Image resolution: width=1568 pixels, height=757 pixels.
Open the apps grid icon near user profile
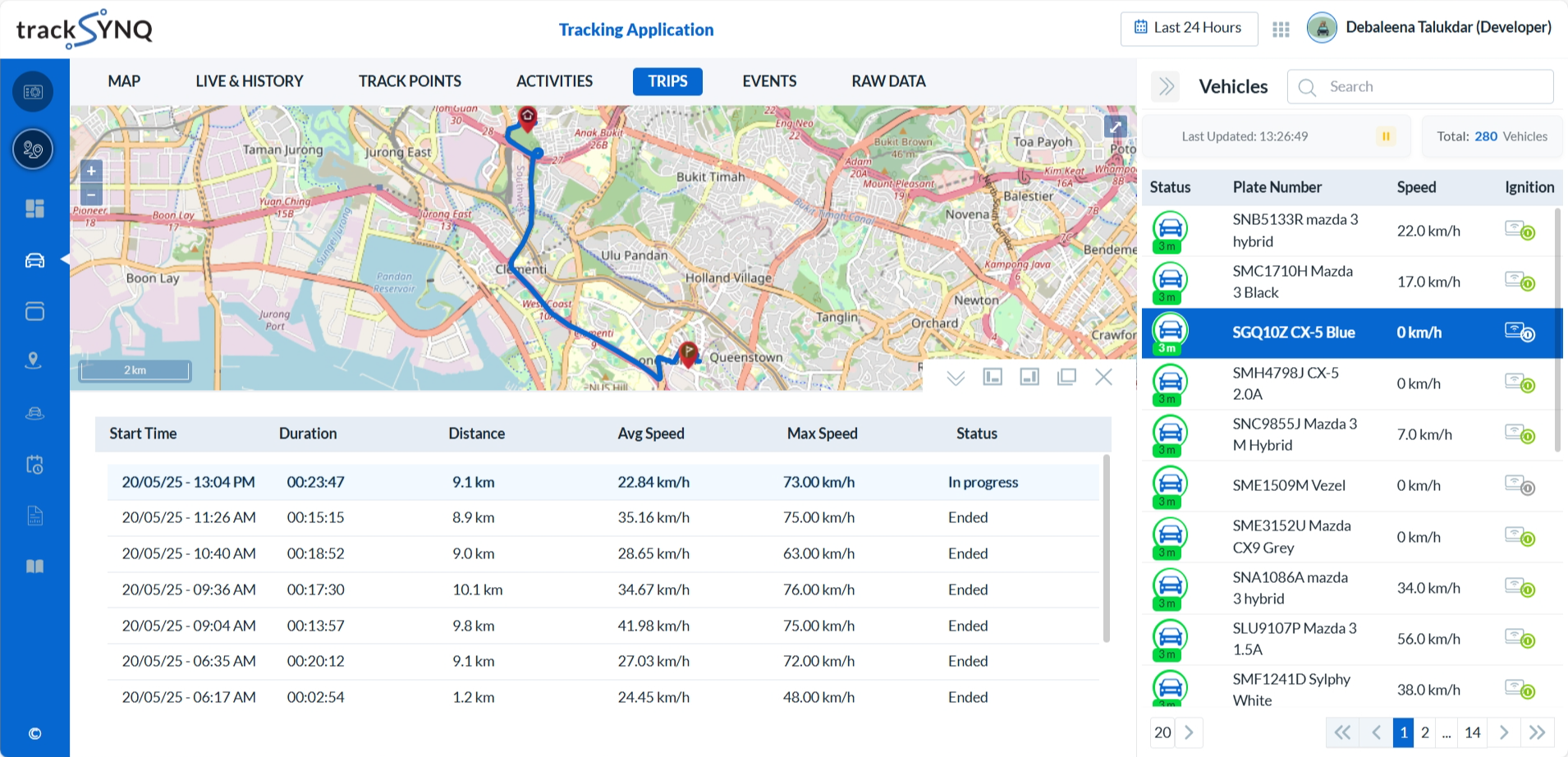pos(1280,27)
